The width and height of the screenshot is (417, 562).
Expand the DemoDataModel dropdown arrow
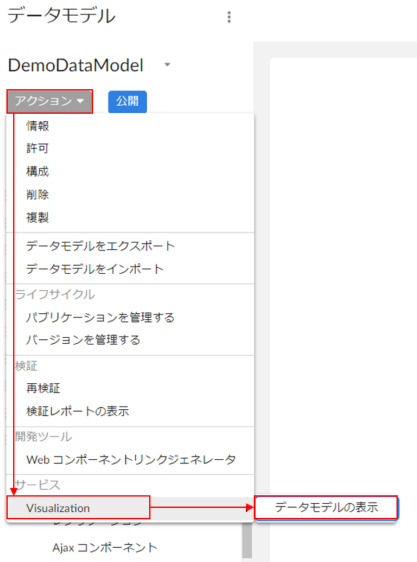(167, 65)
